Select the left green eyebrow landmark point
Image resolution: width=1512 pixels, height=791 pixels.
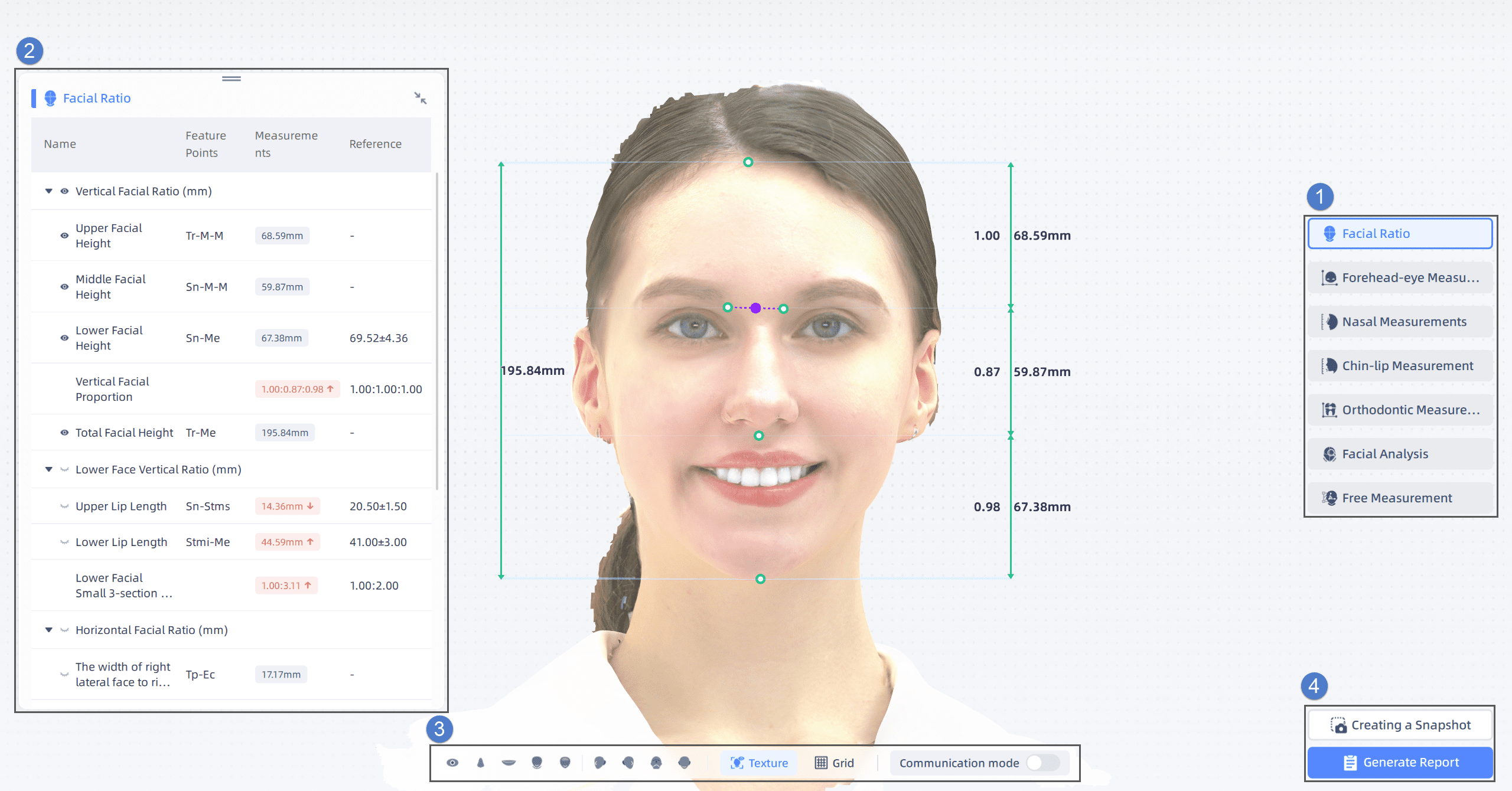click(728, 308)
